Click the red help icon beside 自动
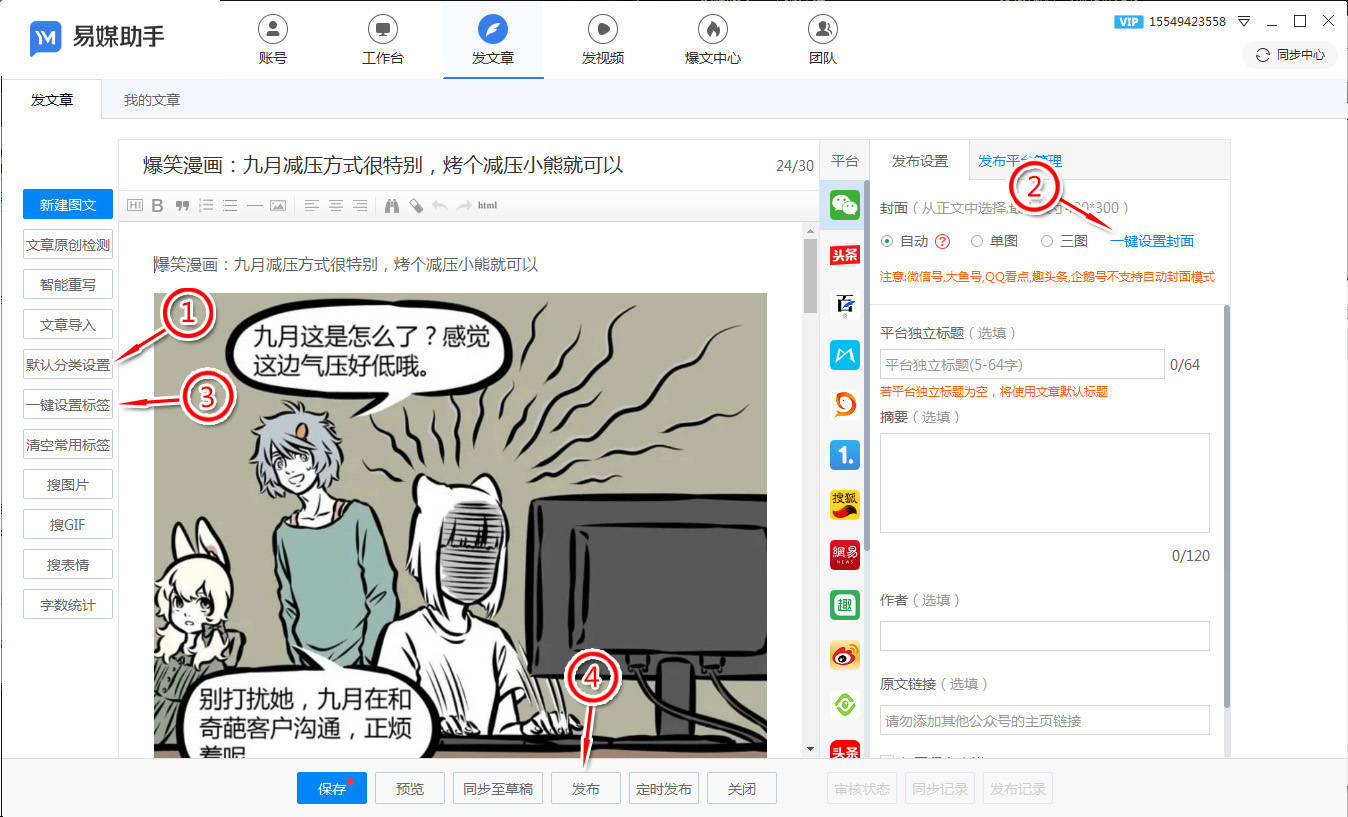 [942, 241]
